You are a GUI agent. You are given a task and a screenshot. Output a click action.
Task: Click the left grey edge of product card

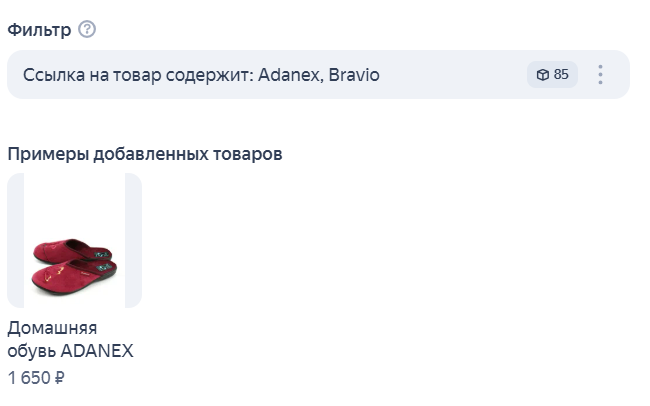(15, 240)
